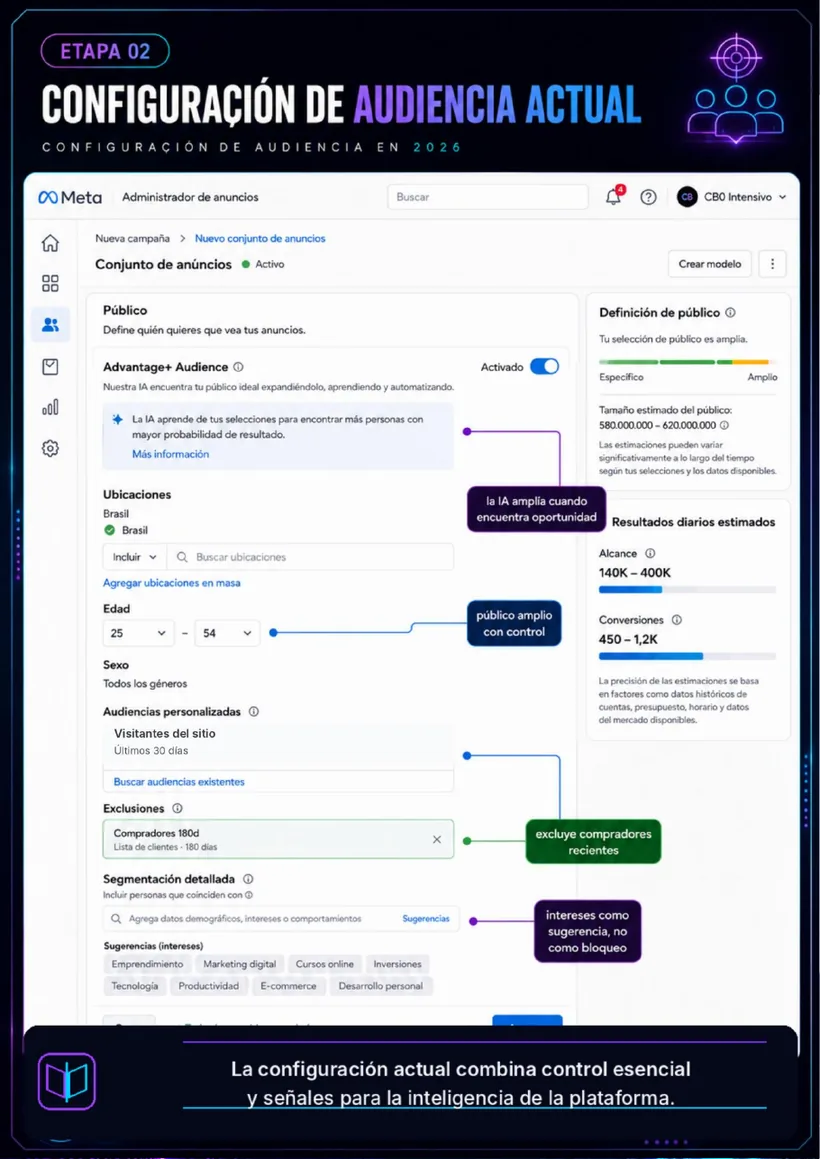The image size is (820, 1159).
Task: Click info icon beside Exclusiones
Action: pos(177,809)
